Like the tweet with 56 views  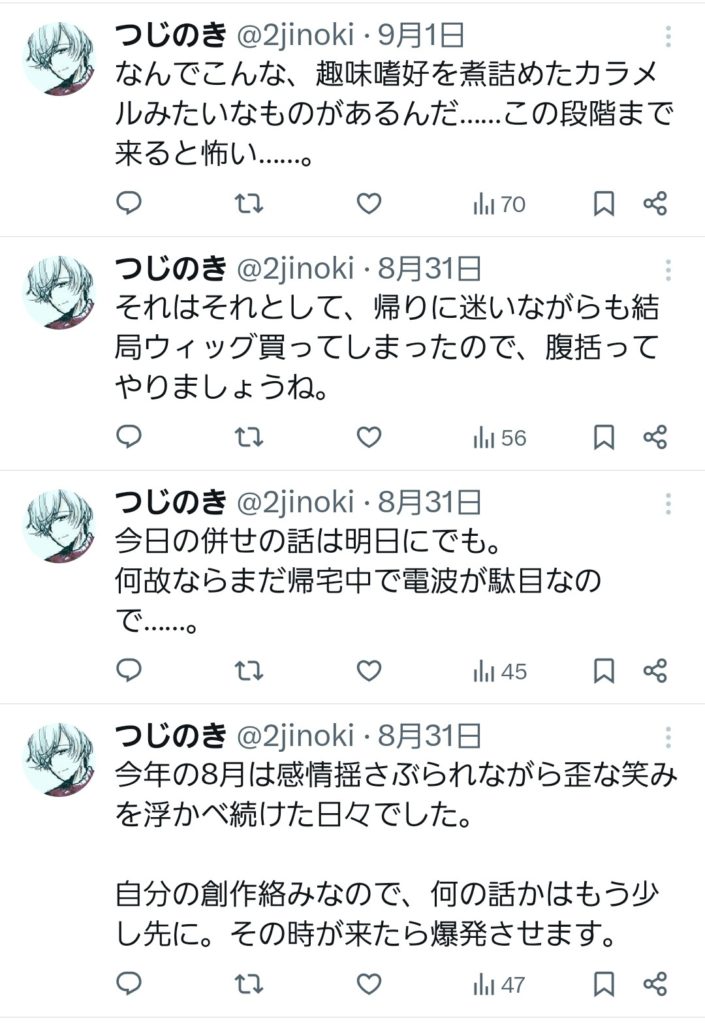pyautogui.click(x=369, y=437)
